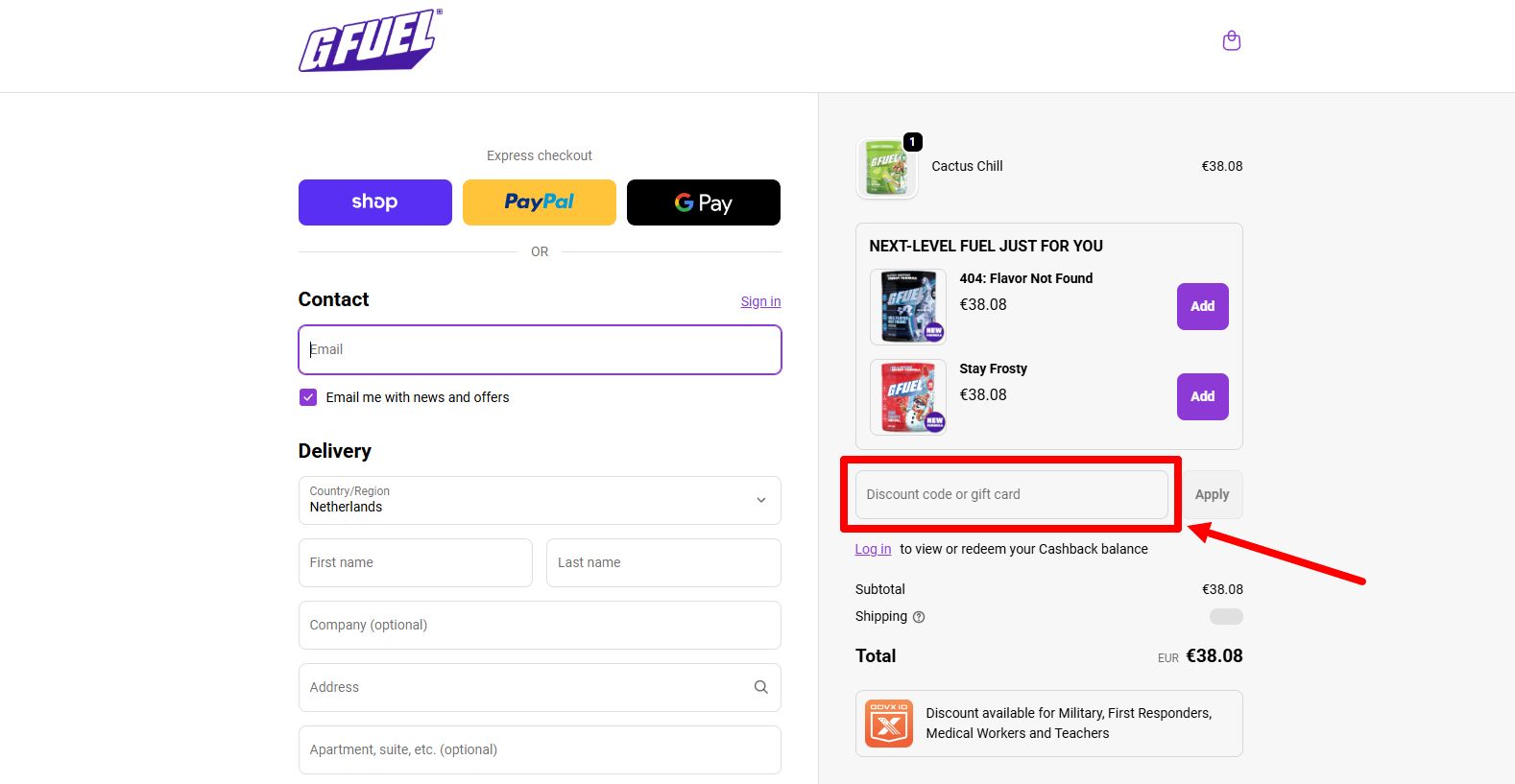Add 404: Flavor Not Found to order

[1203, 306]
